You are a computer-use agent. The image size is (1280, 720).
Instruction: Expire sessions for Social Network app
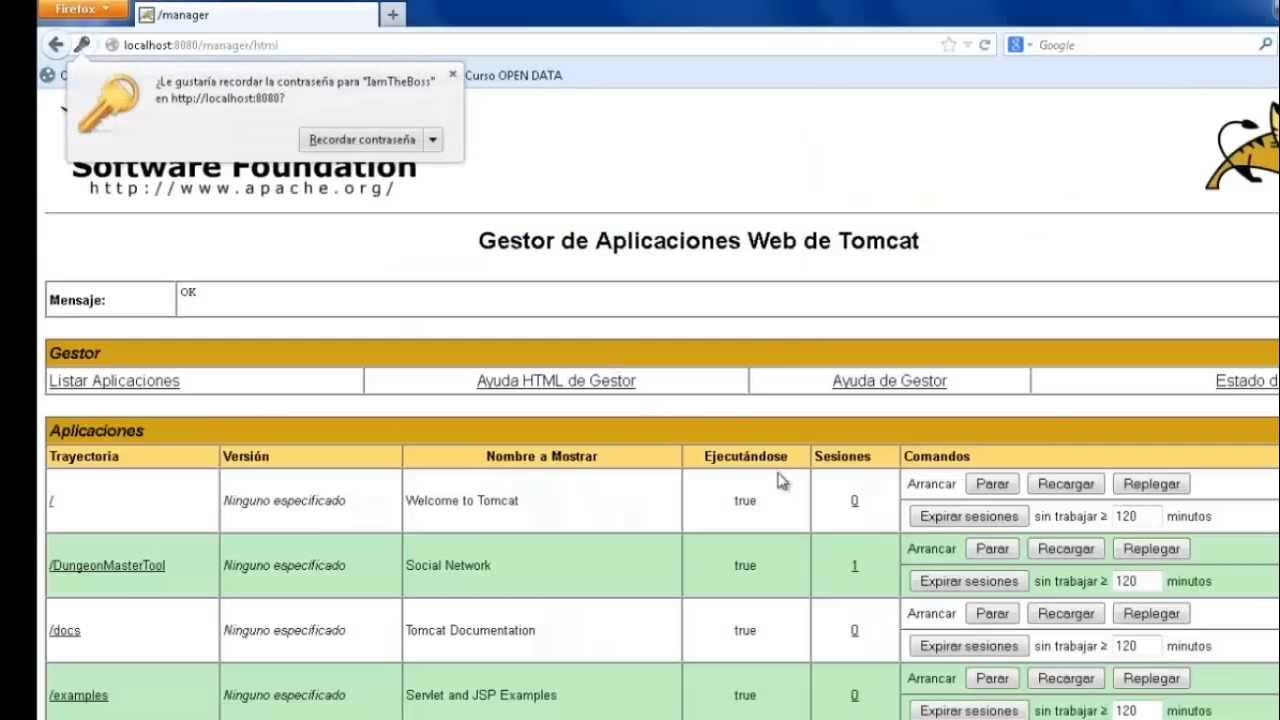(969, 581)
